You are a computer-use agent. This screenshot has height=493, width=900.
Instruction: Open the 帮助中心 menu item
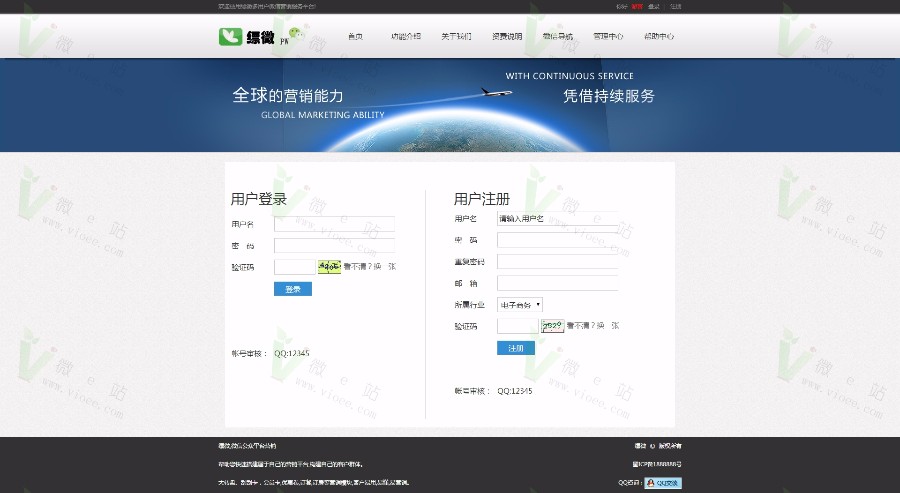tap(658, 36)
